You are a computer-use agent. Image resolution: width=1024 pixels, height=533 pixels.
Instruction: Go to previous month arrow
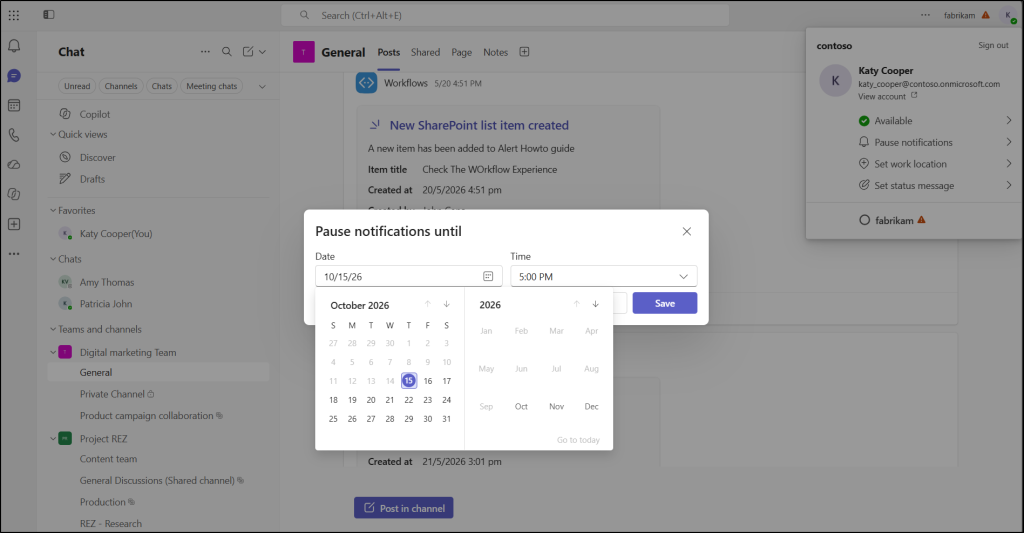(428, 304)
